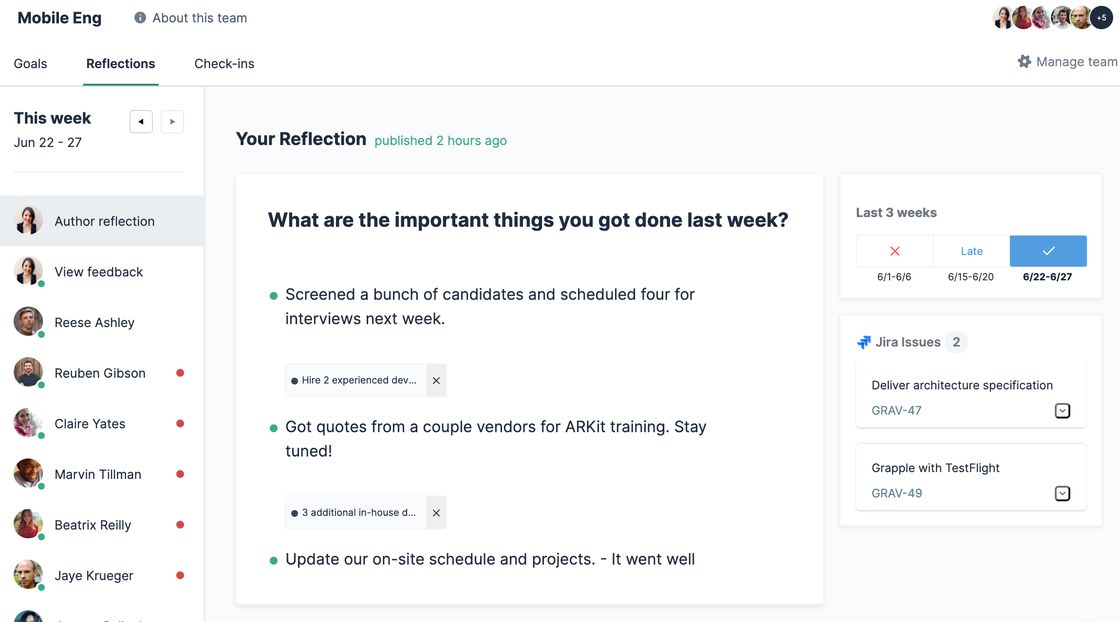Open Reuben Gibson's reflection

100,373
